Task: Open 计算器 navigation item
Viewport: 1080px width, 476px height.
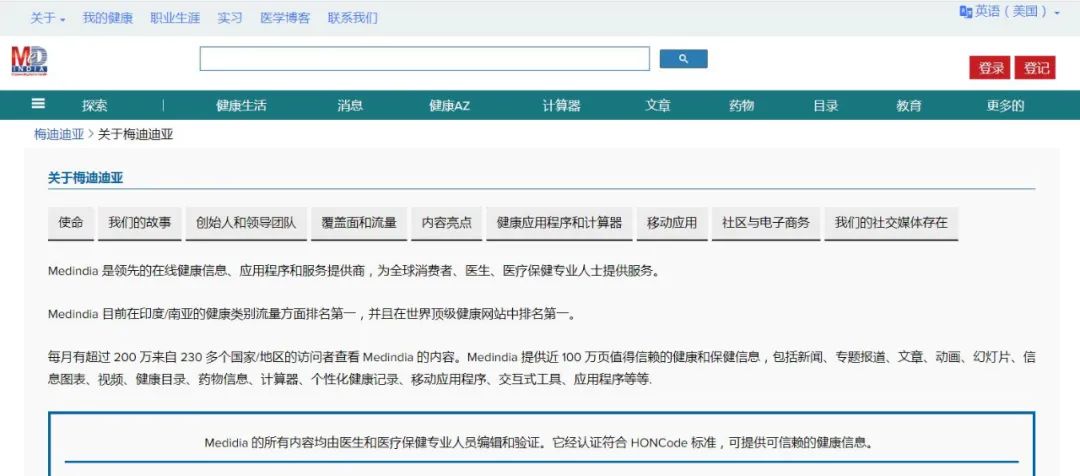Action: (x=561, y=106)
